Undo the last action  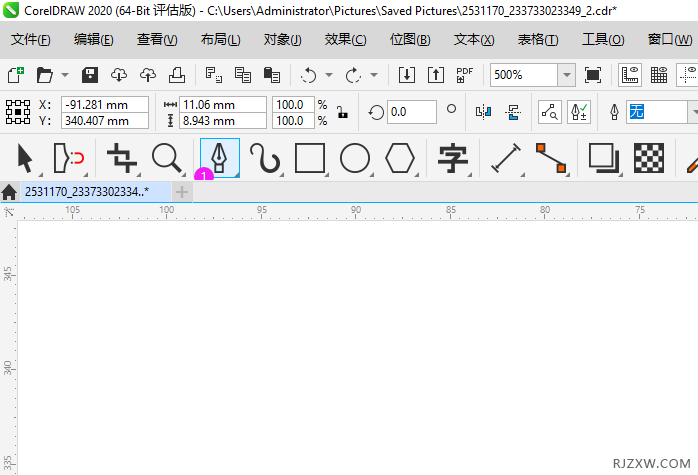(x=308, y=75)
